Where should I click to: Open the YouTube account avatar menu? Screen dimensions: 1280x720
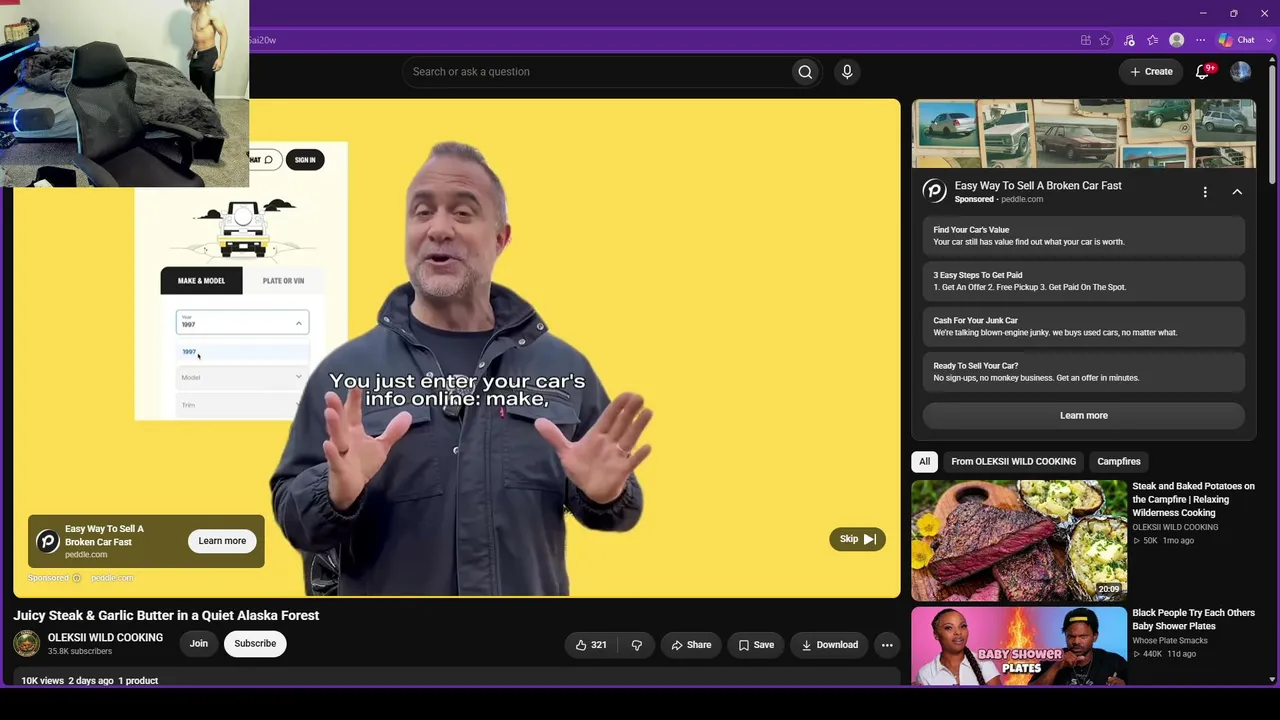pos(1241,72)
